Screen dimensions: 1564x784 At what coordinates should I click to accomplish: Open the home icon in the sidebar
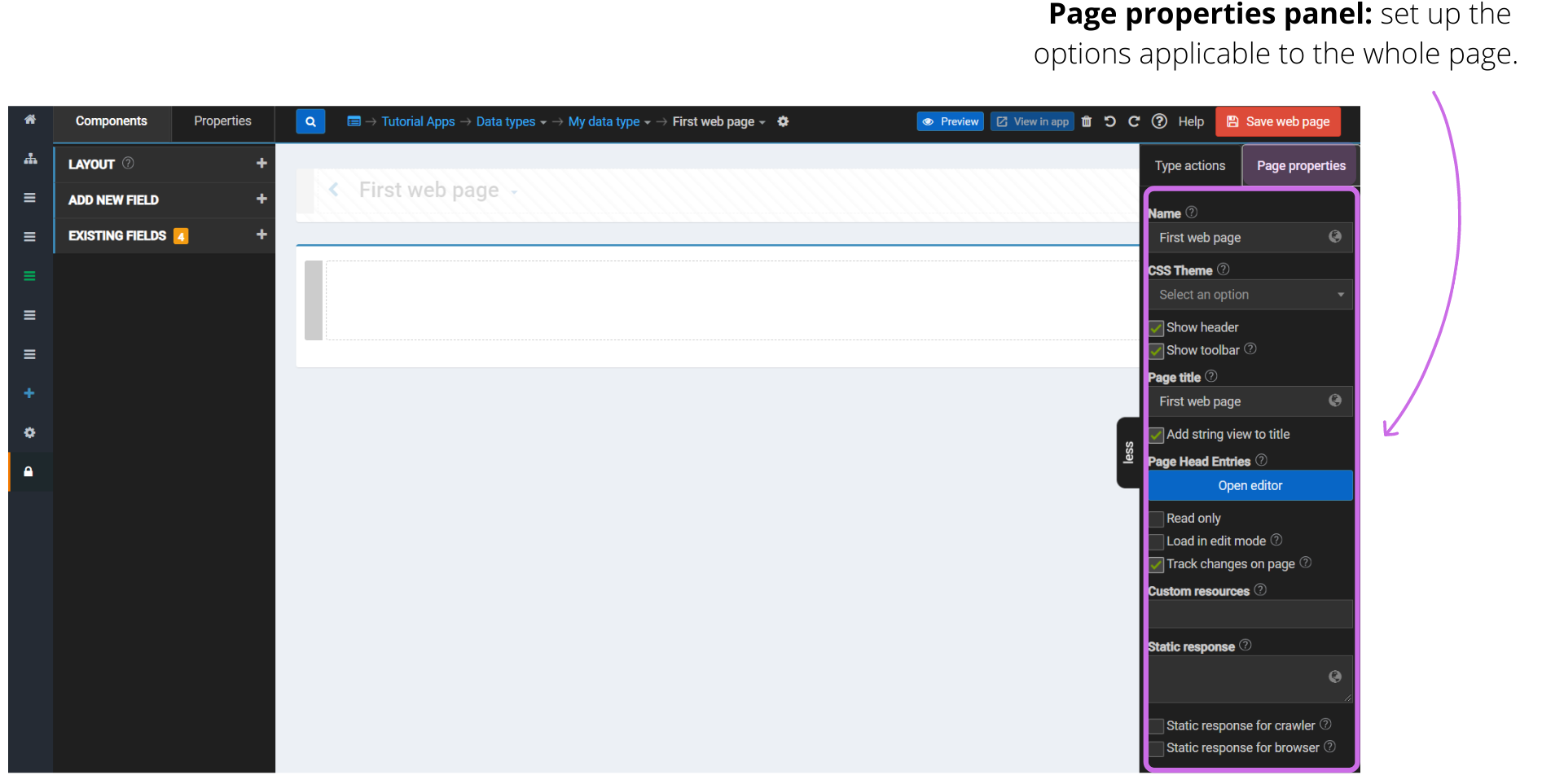30,120
